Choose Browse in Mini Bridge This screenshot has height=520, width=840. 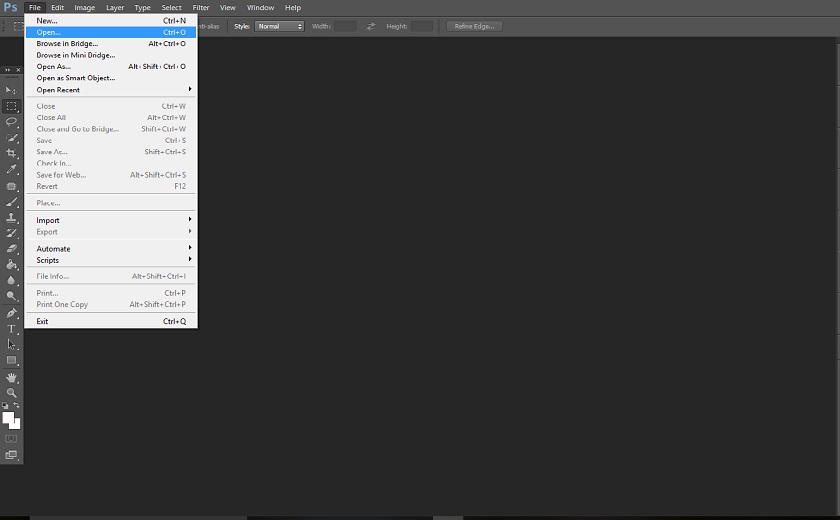coord(110,55)
